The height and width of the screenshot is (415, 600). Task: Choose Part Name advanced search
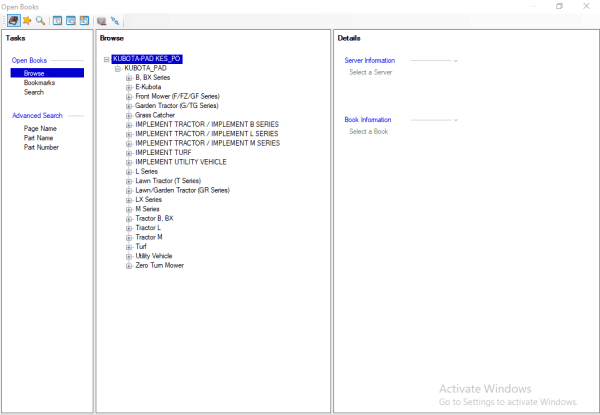[x=38, y=138]
